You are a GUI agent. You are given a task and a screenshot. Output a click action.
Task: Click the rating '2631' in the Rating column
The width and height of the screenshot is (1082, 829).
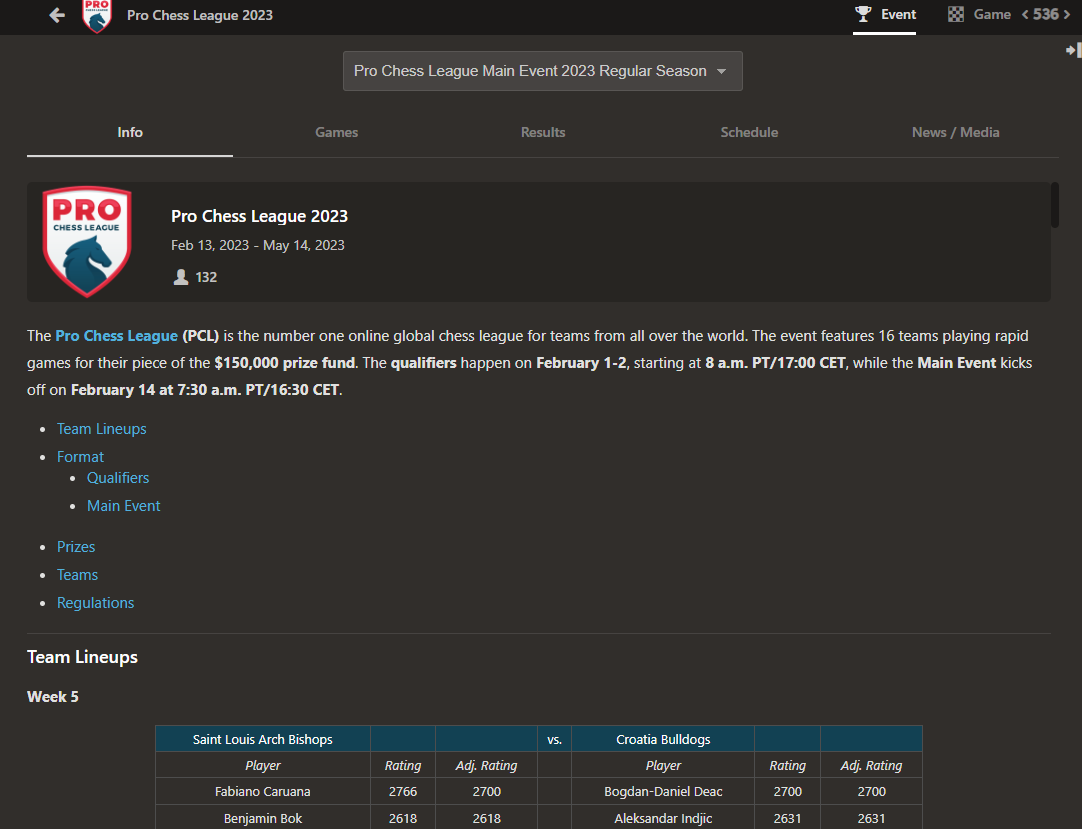(x=787, y=819)
